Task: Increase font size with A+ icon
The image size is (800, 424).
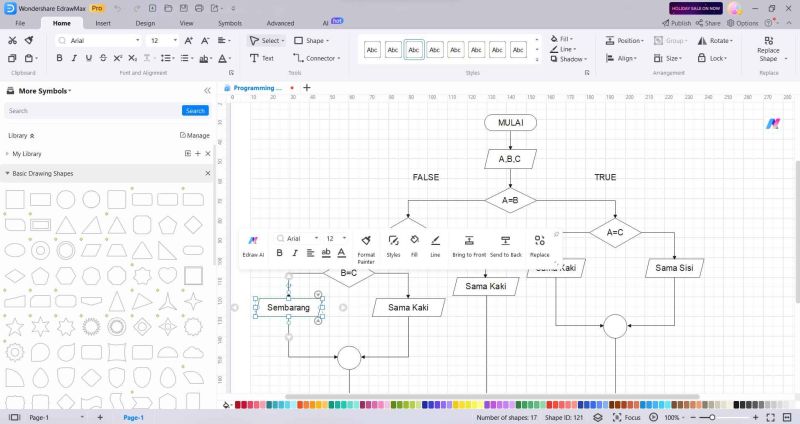Action: click(189, 40)
